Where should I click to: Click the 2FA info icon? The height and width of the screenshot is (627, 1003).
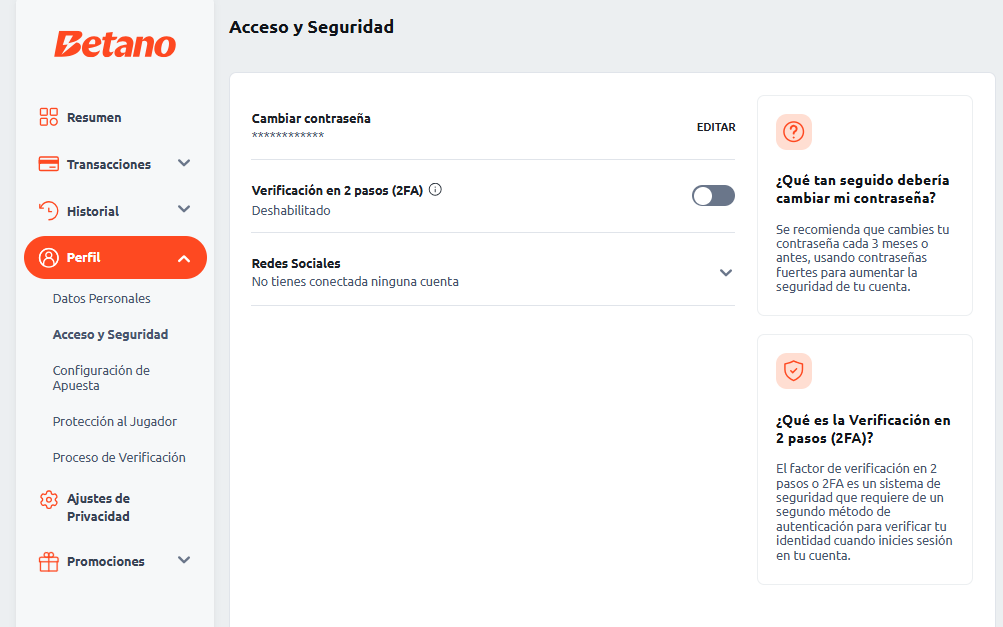click(x=435, y=189)
